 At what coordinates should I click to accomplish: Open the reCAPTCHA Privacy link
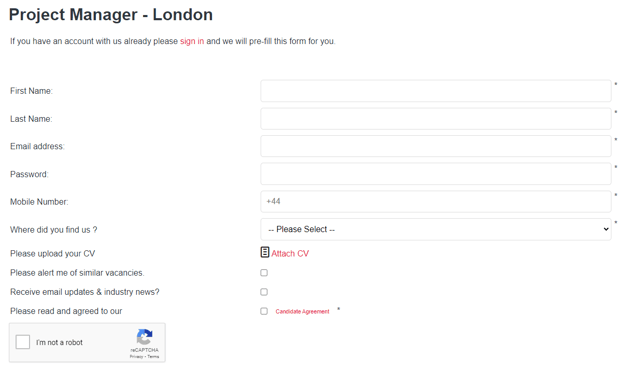coord(136,356)
